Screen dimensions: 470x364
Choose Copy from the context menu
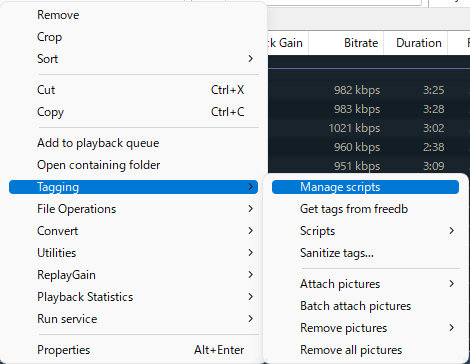(133, 112)
